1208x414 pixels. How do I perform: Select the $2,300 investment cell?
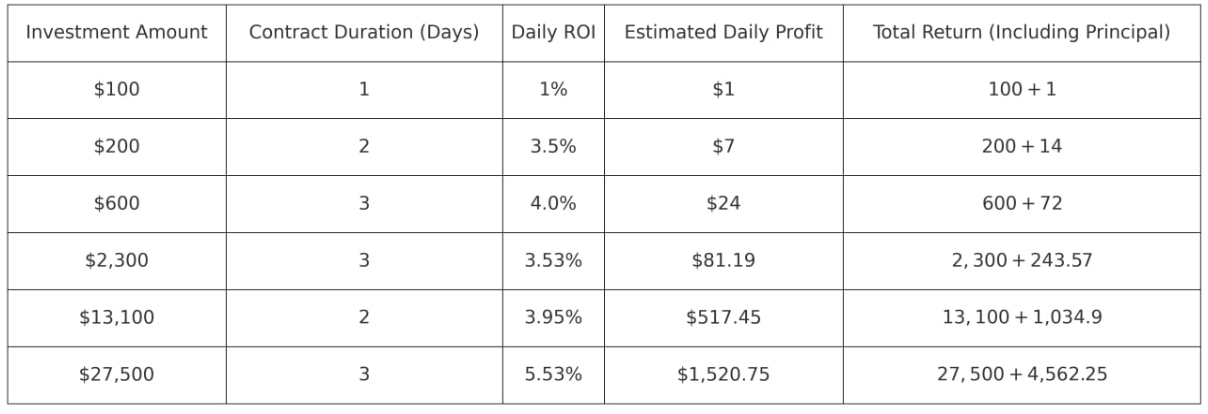pos(117,260)
